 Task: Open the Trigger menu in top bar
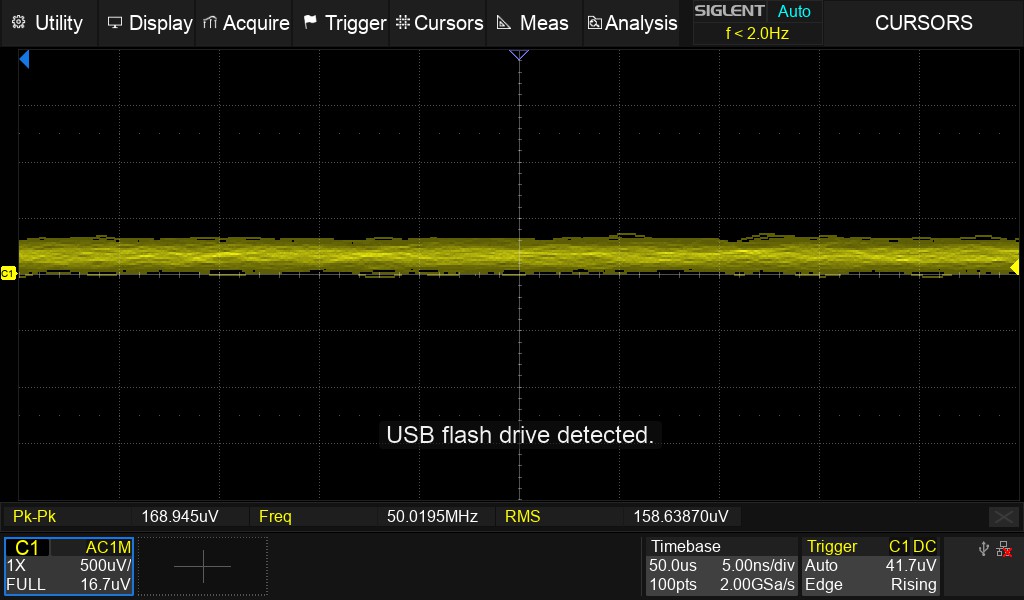(344, 22)
